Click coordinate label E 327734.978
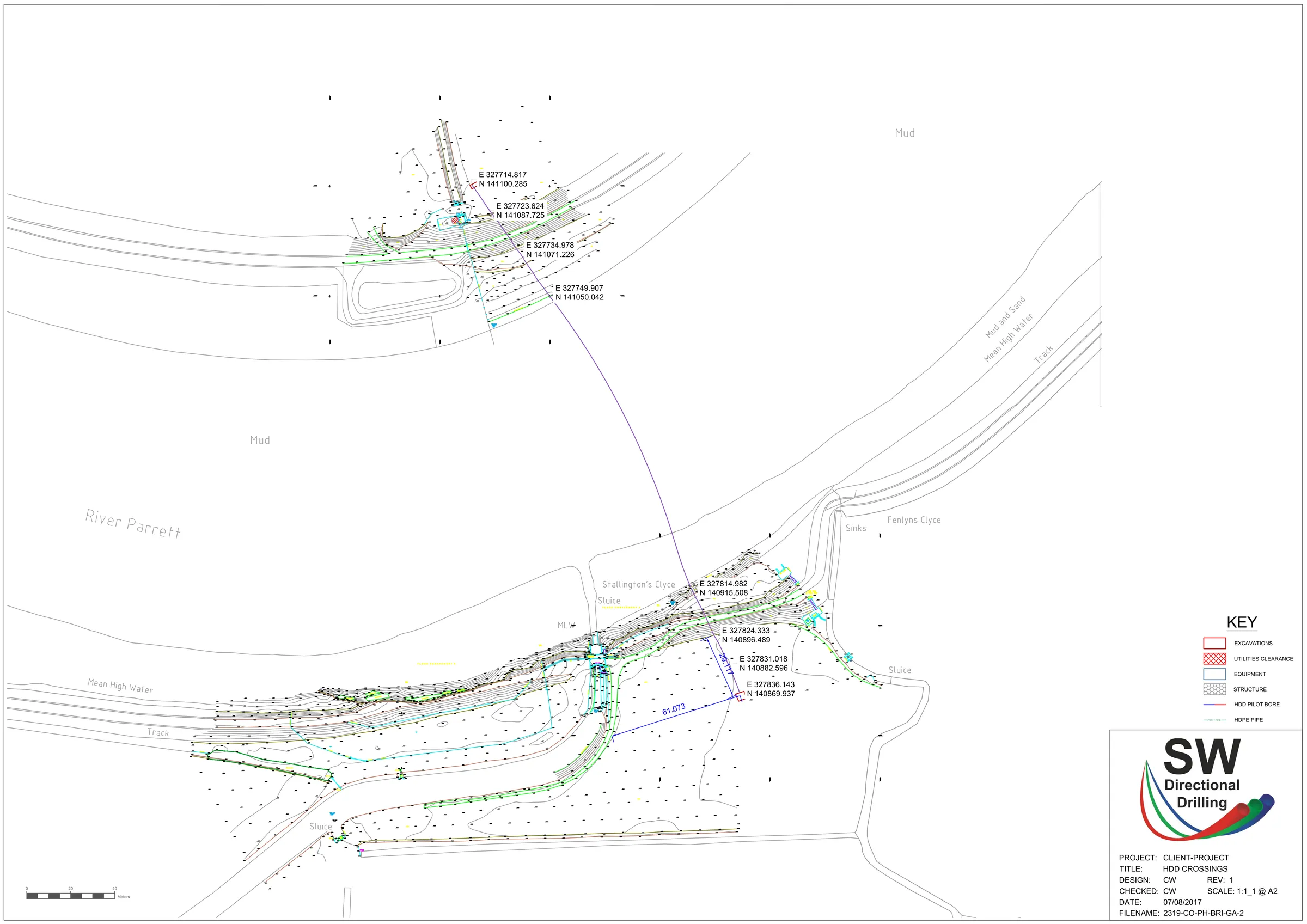Viewport: 1307px width, 924px height. click(x=550, y=246)
